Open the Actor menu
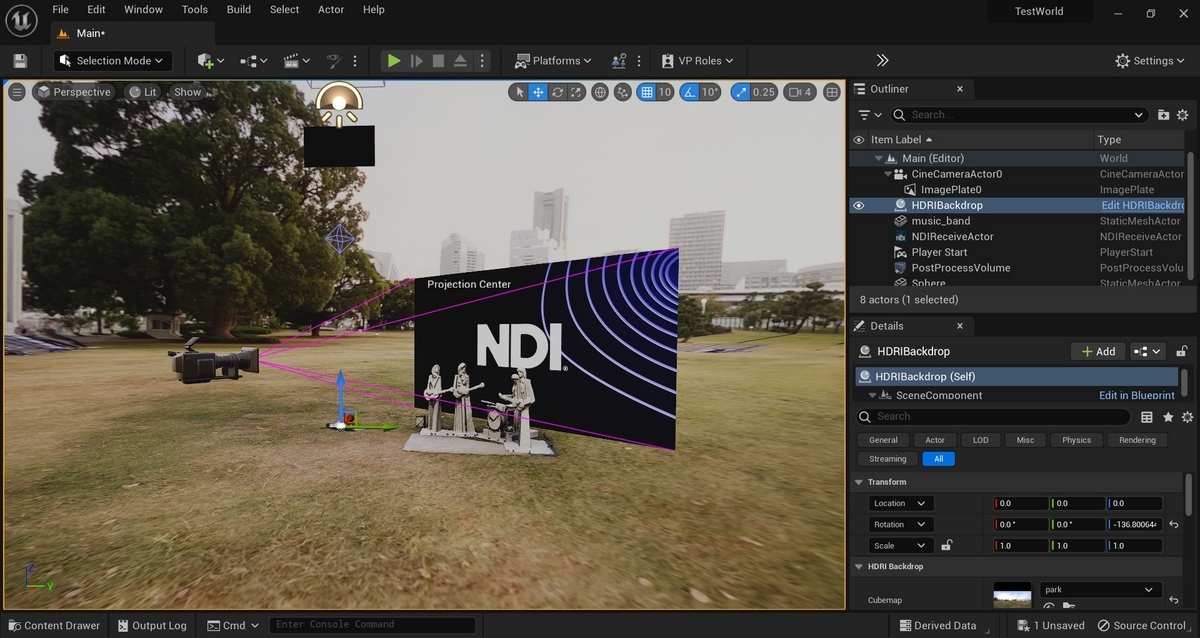Screen dimensions: 1200x638 [331, 9]
